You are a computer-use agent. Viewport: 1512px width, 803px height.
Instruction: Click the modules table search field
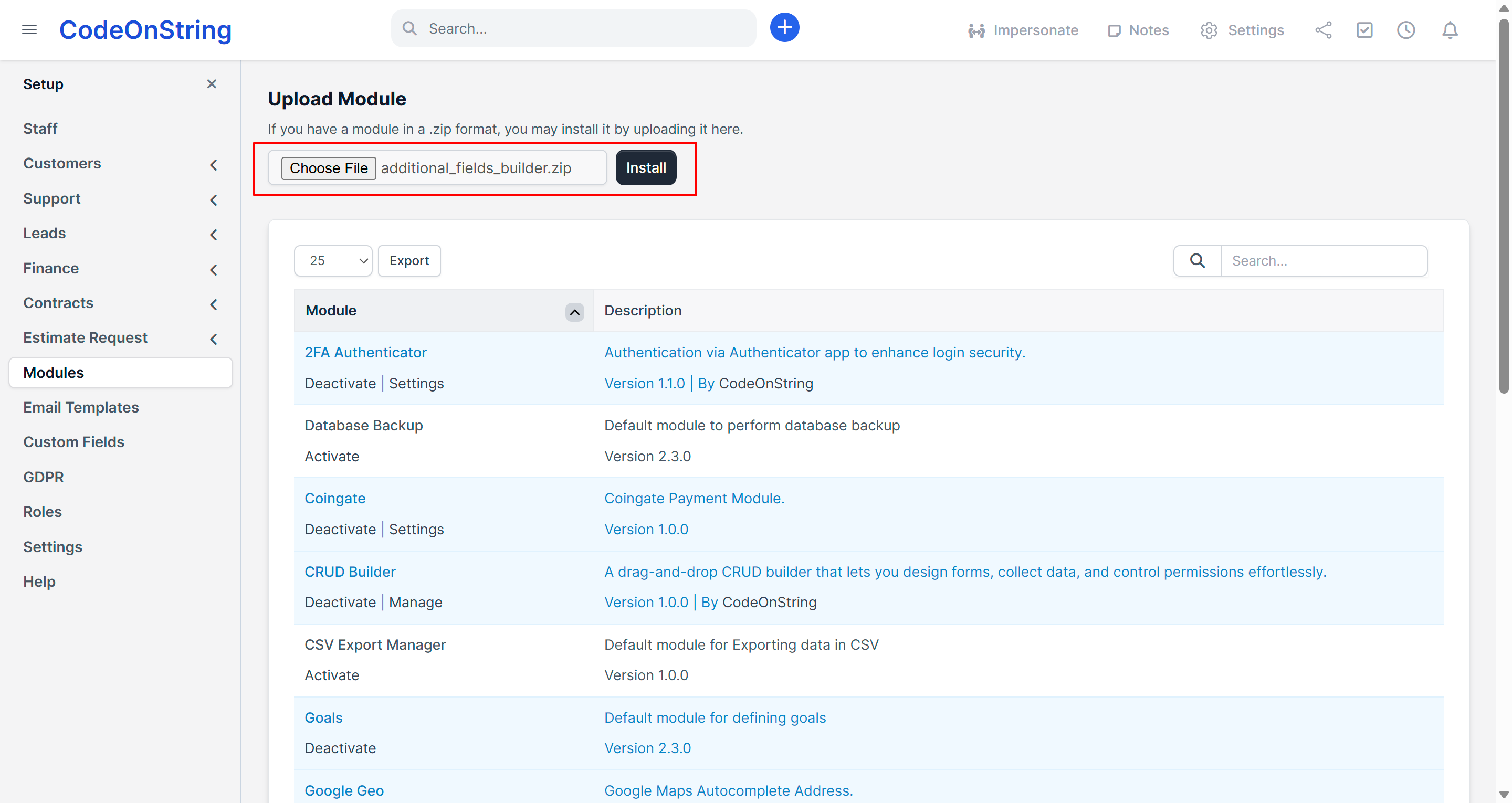pos(1324,261)
